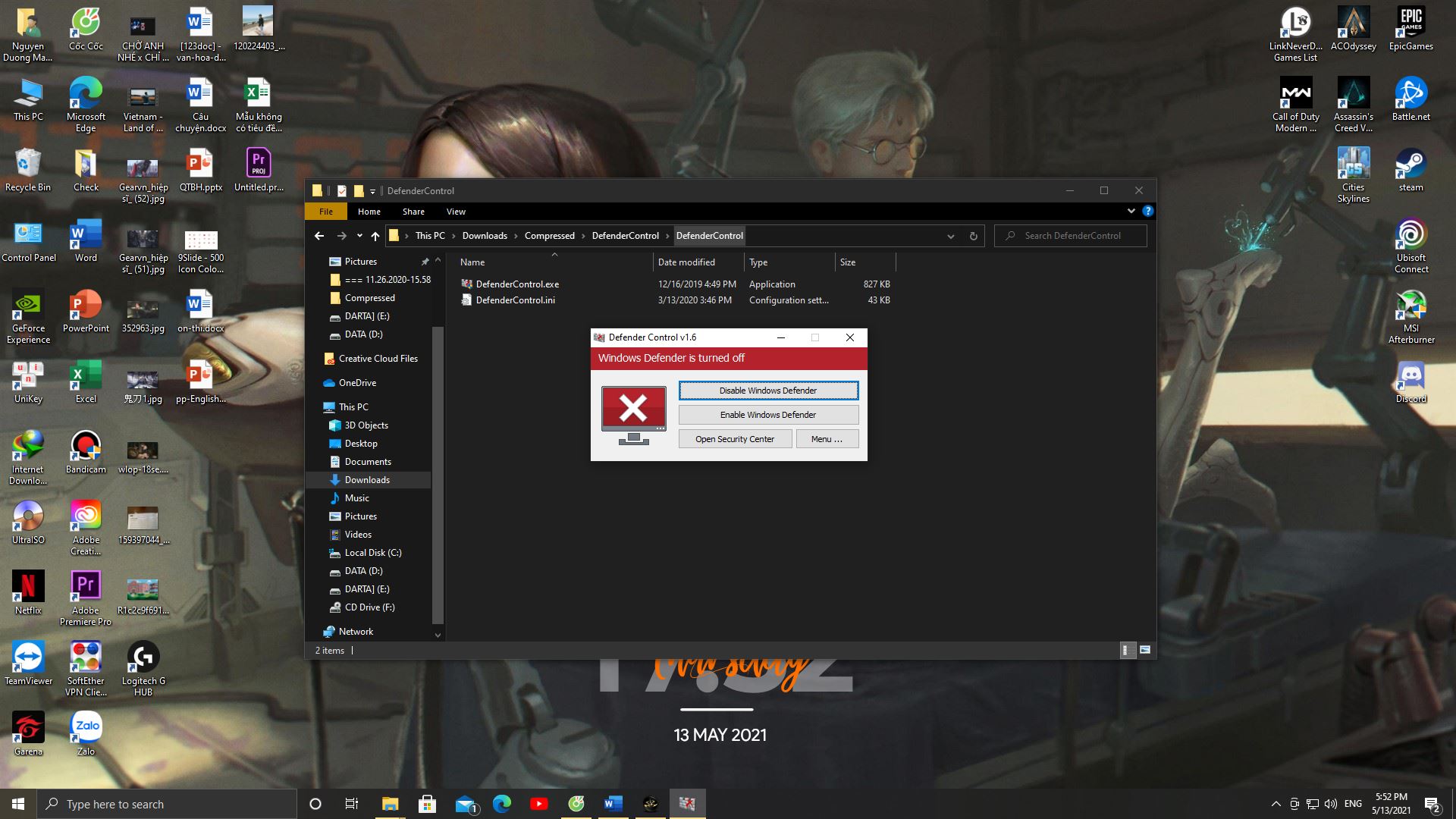Click the Disable Windows Defender button

tap(767, 390)
